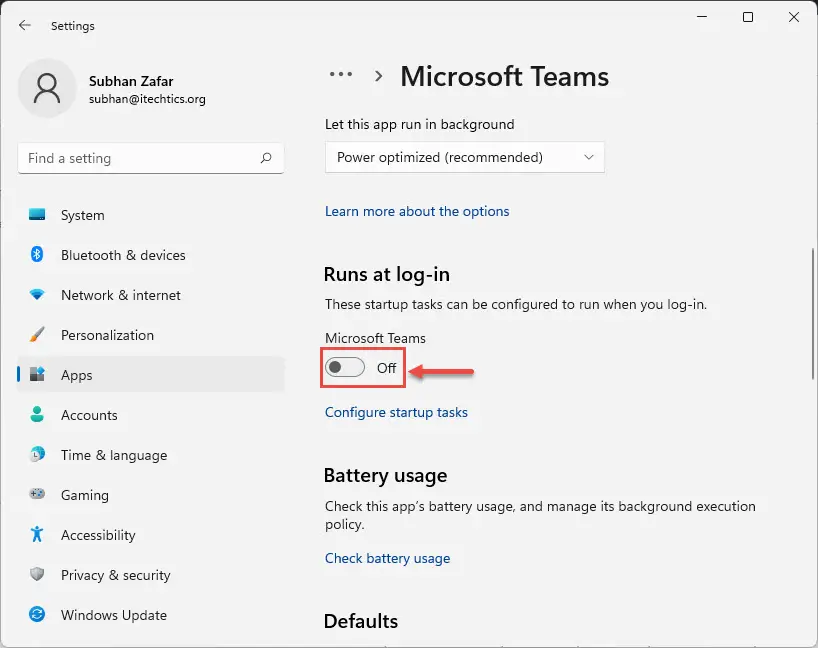Screen dimensions: 818x648
Task: Close the Settings window
Action: tap(793, 17)
